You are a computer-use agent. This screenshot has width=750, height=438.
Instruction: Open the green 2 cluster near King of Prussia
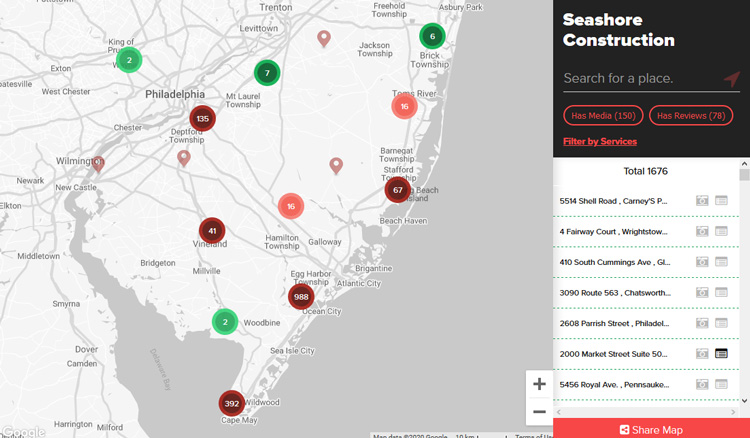coord(129,60)
